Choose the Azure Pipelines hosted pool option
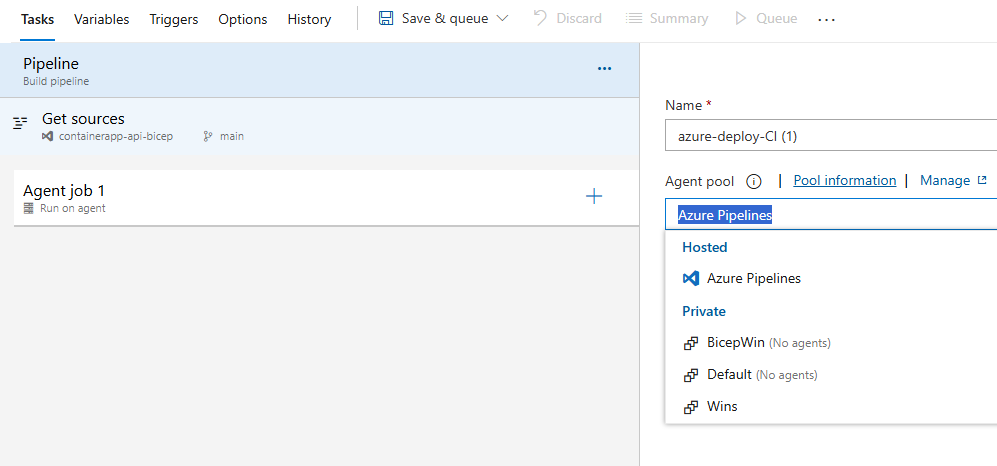 pos(830,278)
